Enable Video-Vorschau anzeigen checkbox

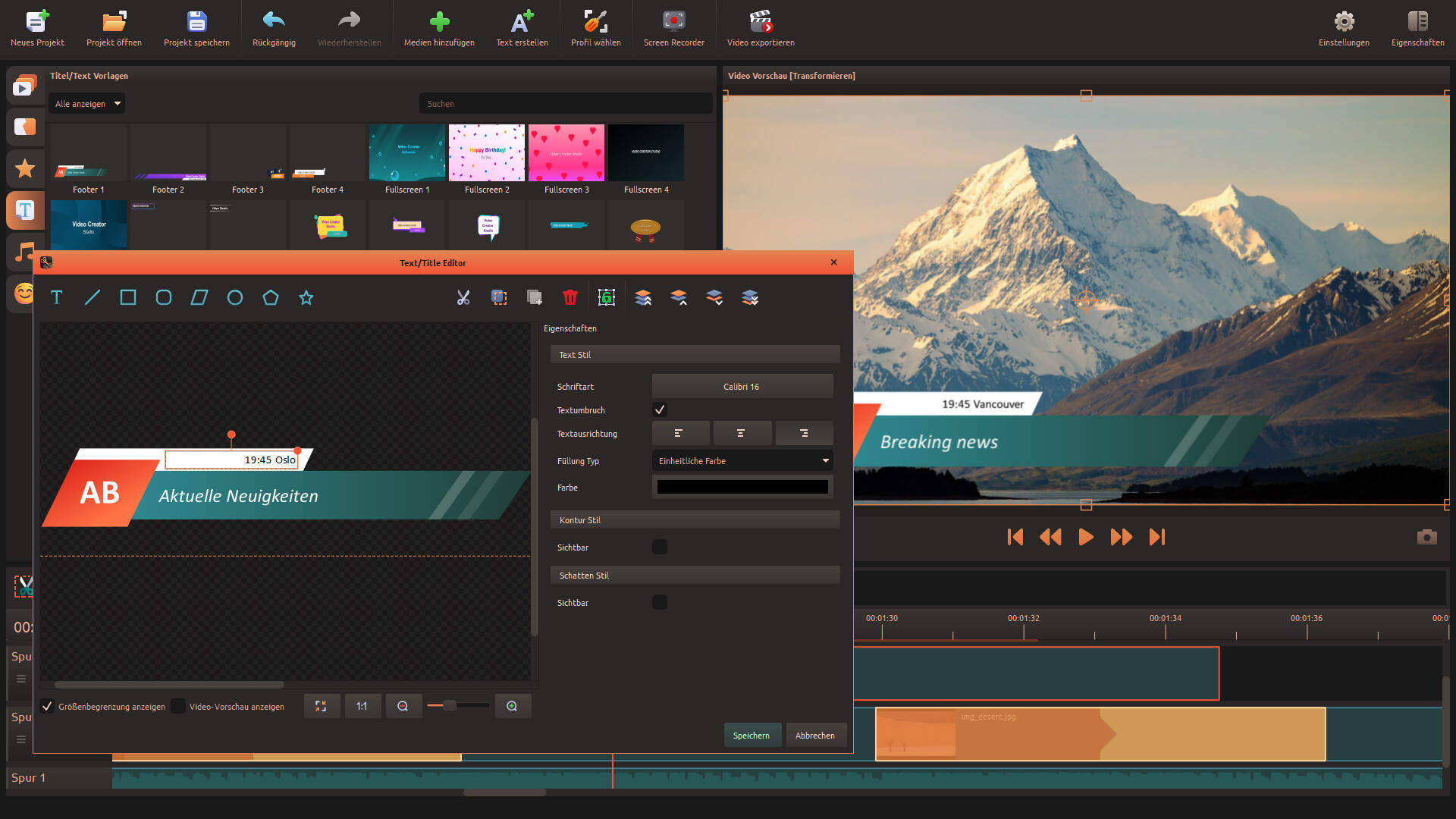[179, 706]
